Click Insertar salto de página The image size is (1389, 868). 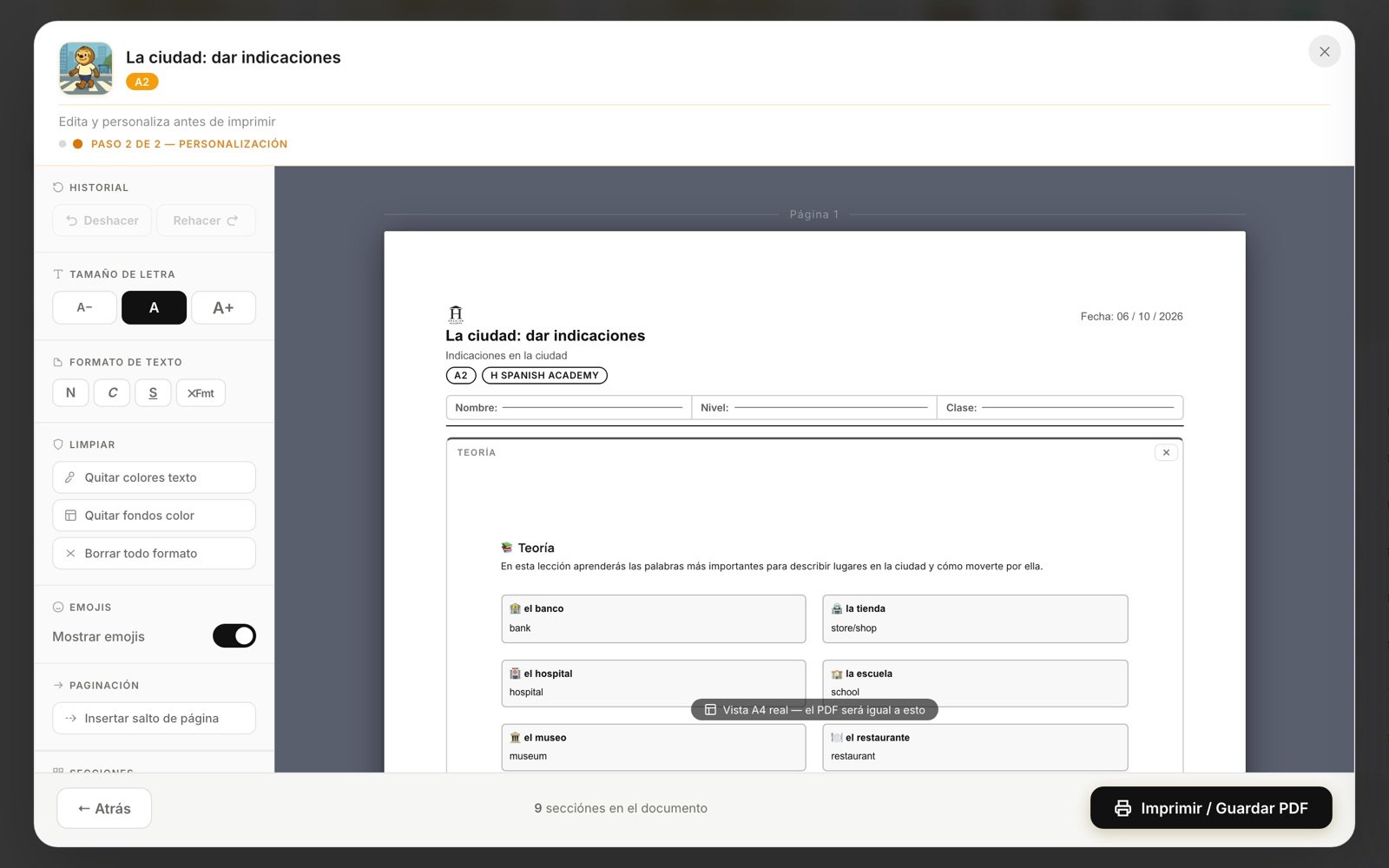pyautogui.click(x=154, y=719)
